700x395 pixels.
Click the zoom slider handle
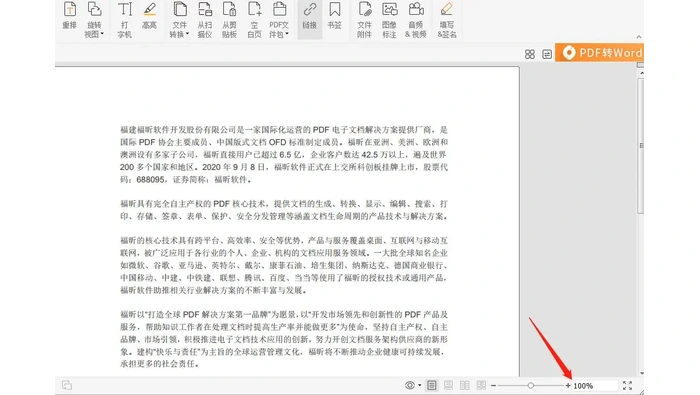[531, 386]
